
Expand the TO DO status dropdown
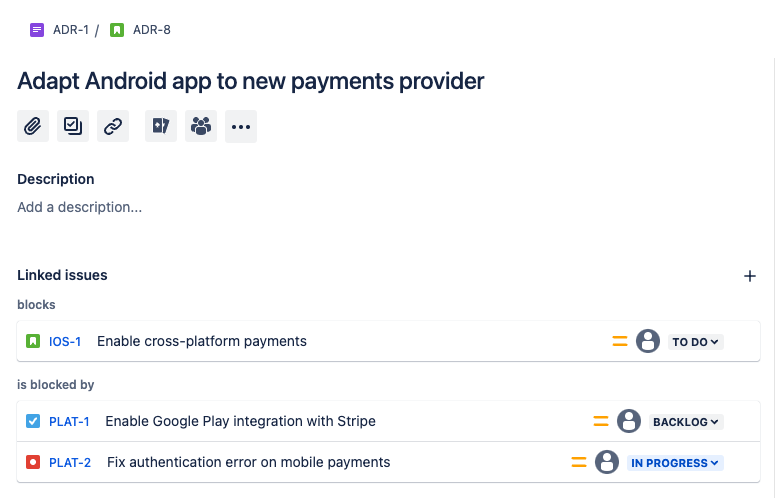(696, 342)
